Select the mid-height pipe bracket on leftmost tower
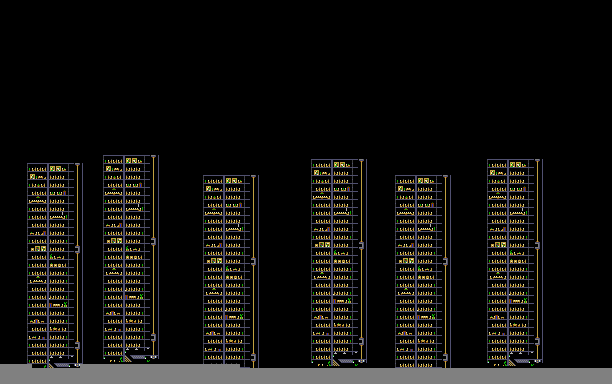 77,249
